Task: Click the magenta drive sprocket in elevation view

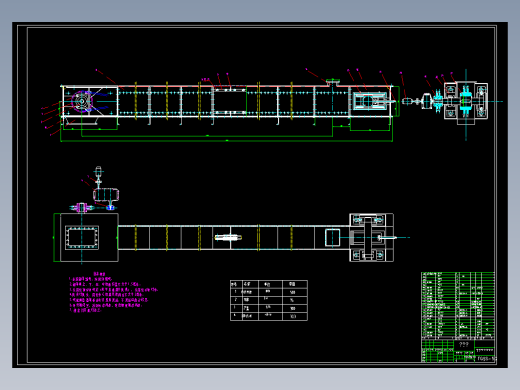Action: (x=82, y=101)
